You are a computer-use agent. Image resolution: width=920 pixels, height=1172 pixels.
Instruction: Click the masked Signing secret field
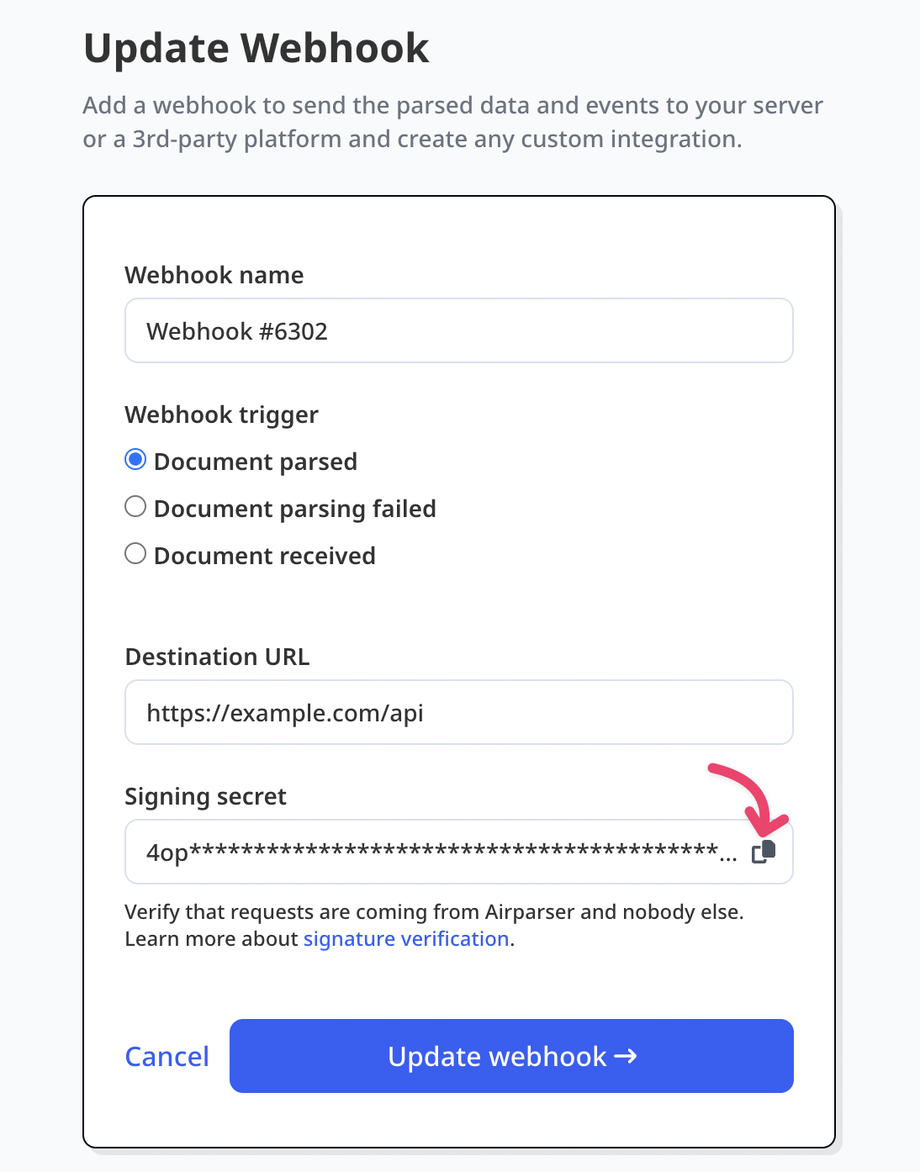pyautogui.click(x=430, y=852)
